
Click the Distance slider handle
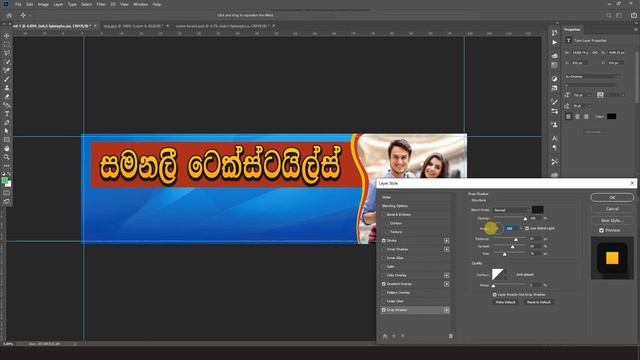(x=516, y=240)
